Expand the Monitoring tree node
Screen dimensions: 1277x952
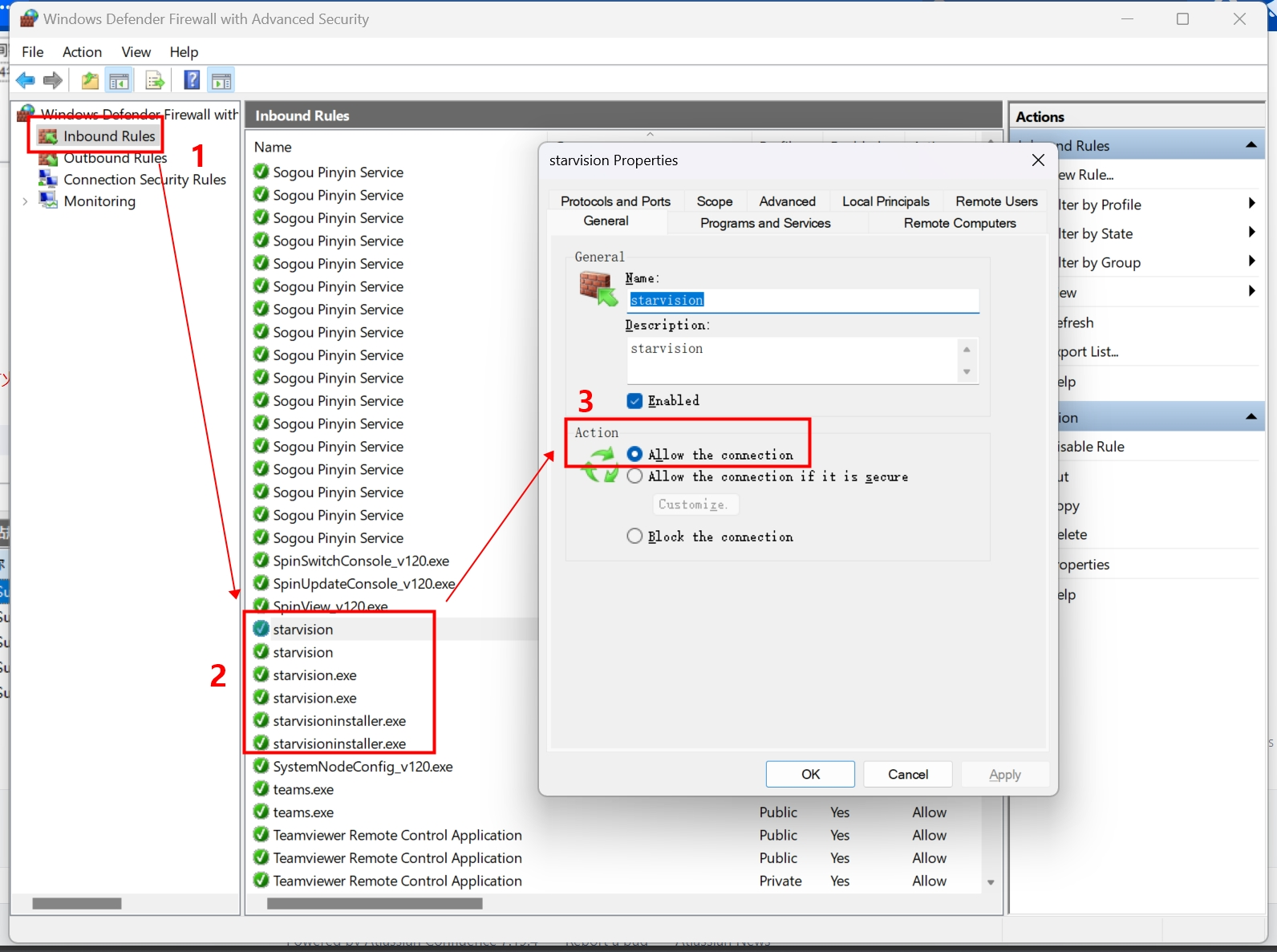(x=25, y=201)
